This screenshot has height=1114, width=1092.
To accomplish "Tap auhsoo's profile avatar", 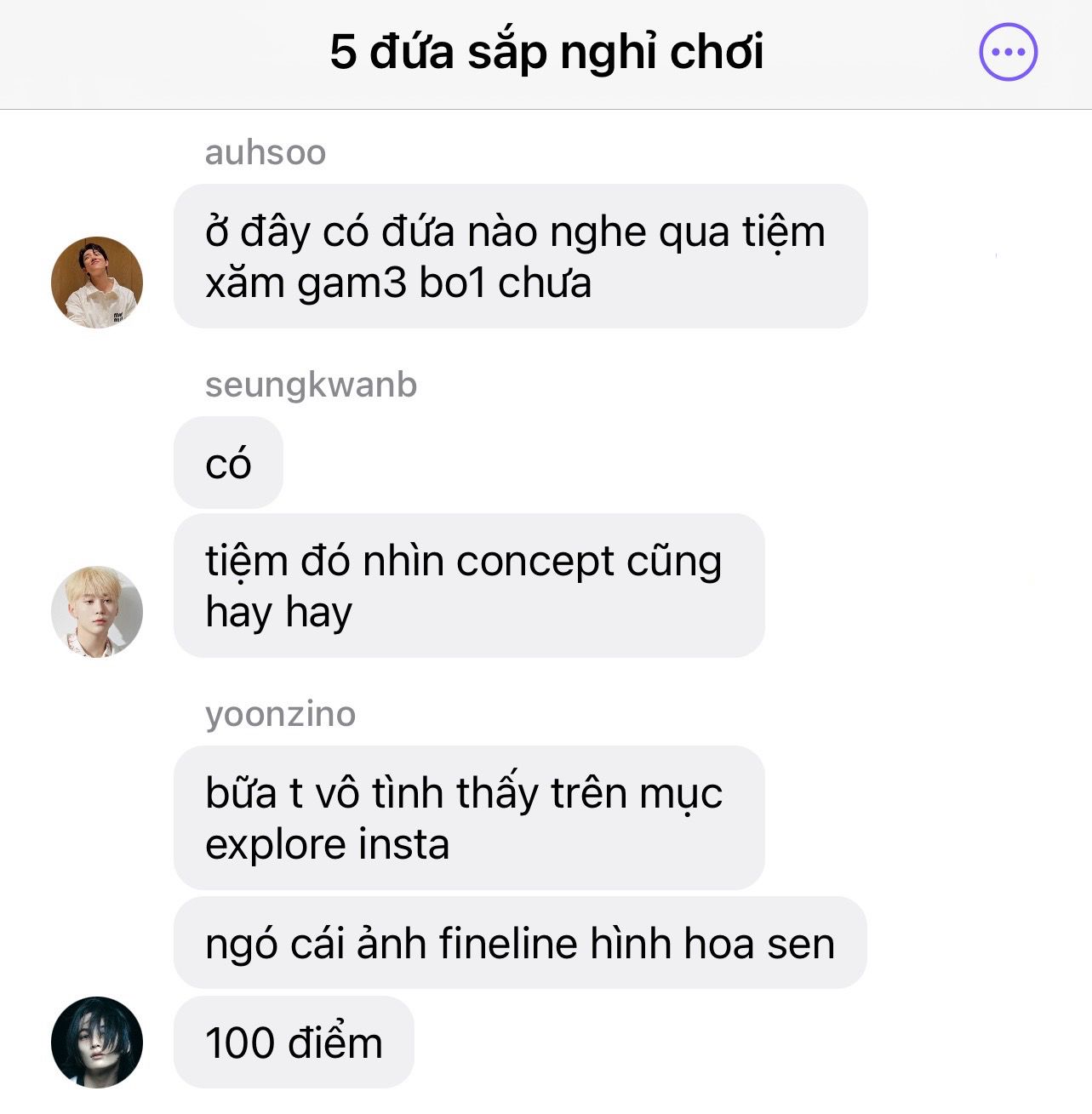I will coord(97,283).
